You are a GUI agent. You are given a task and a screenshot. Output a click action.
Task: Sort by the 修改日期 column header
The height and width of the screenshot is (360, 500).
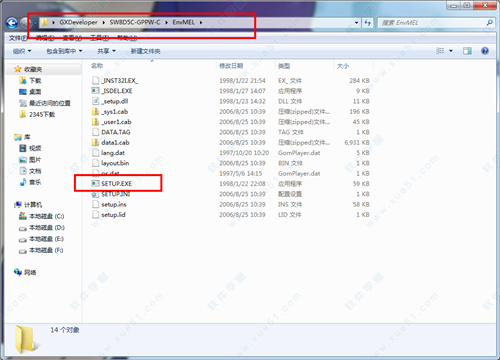(x=231, y=66)
